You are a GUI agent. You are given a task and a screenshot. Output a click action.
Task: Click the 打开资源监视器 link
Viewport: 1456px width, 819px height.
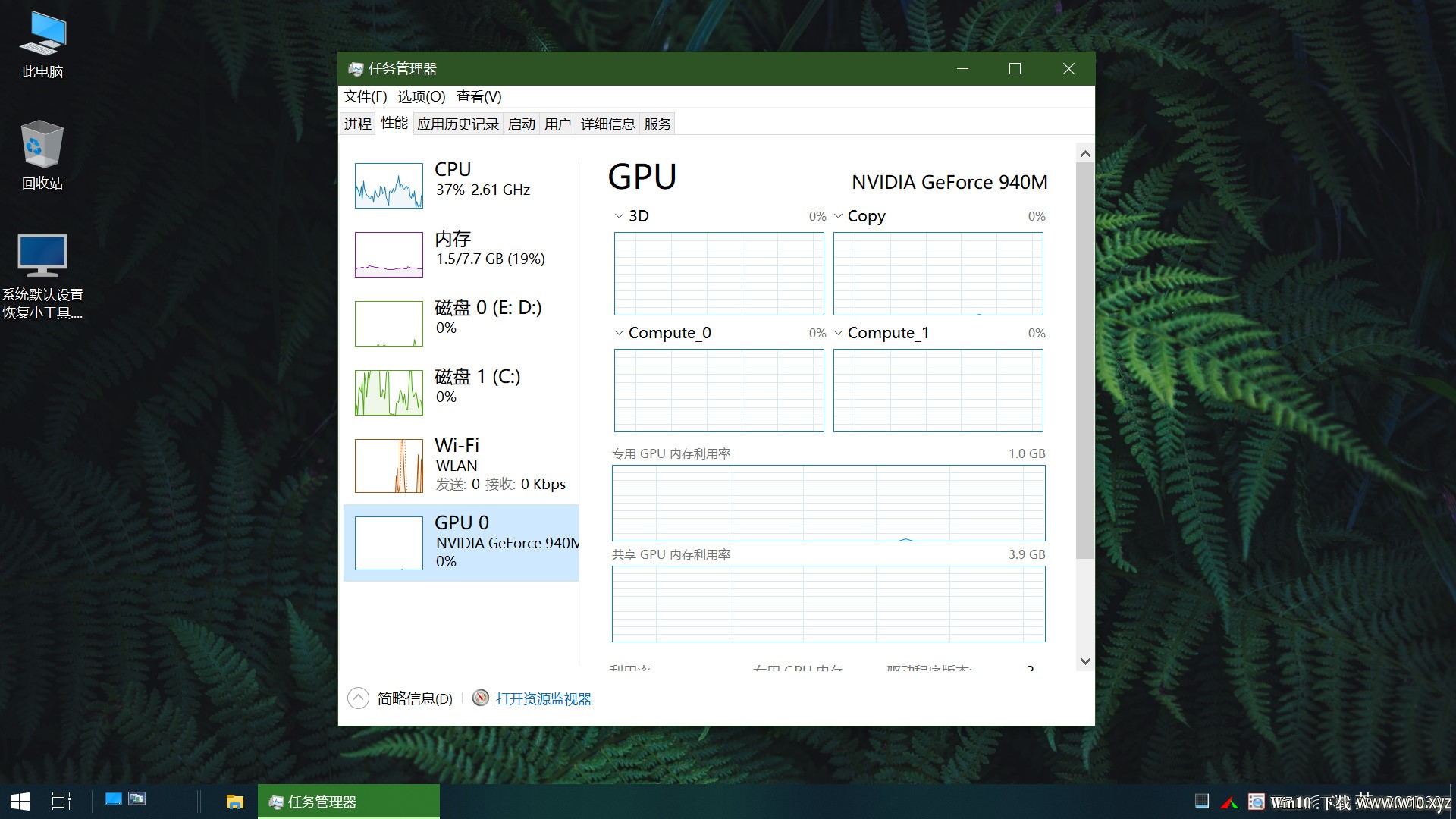pyautogui.click(x=544, y=698)
